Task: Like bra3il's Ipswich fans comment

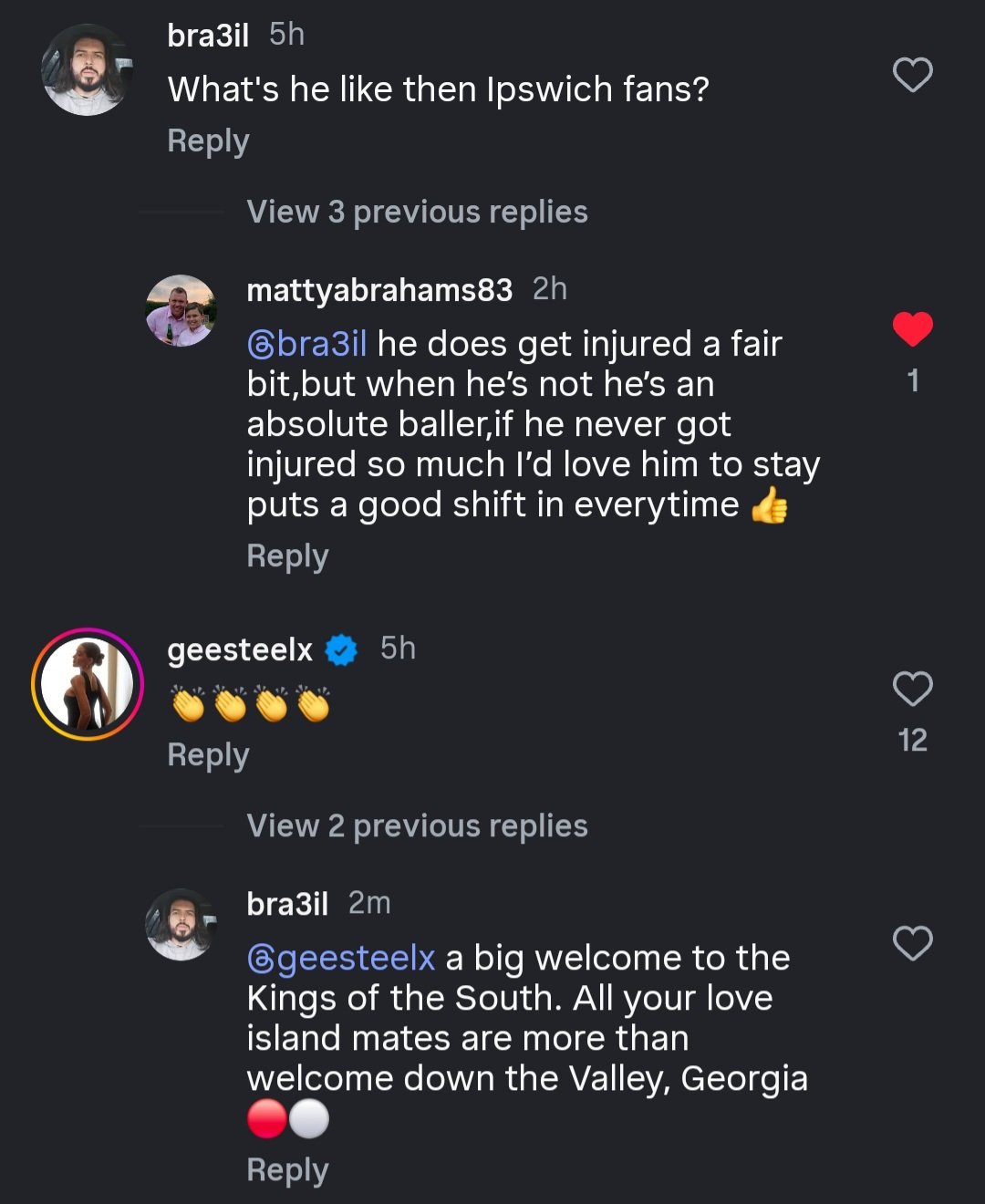Action: [x=912, y=75]
